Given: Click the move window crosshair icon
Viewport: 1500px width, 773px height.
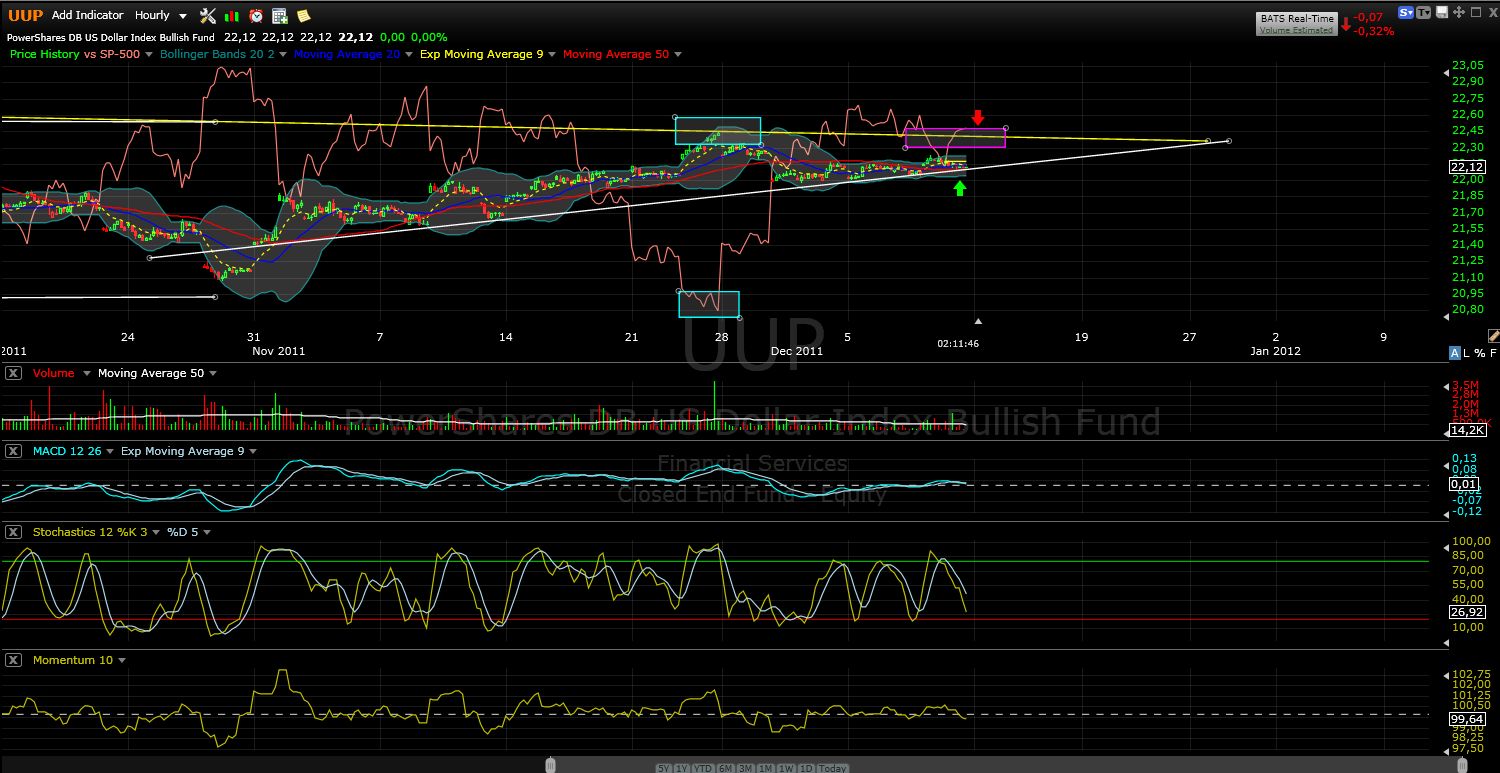Looking at the screenshot, I should (x=1459, y=12).
